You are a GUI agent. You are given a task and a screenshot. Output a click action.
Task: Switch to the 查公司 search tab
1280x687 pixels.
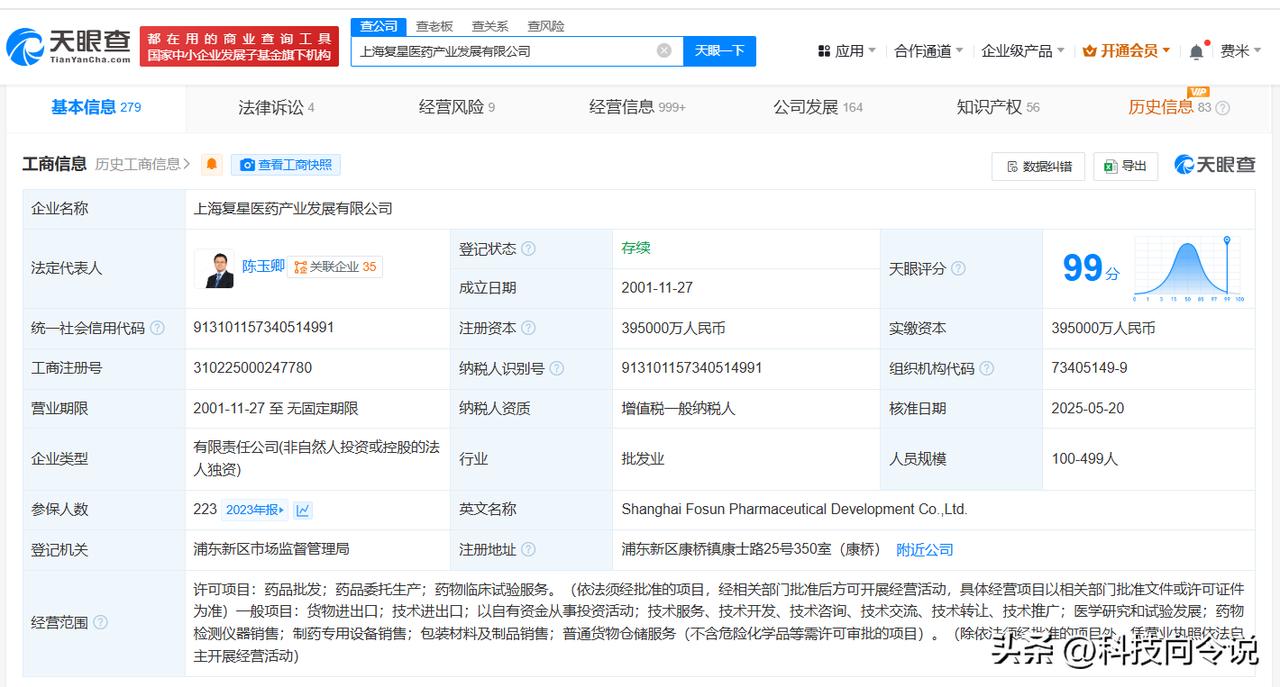378,26
